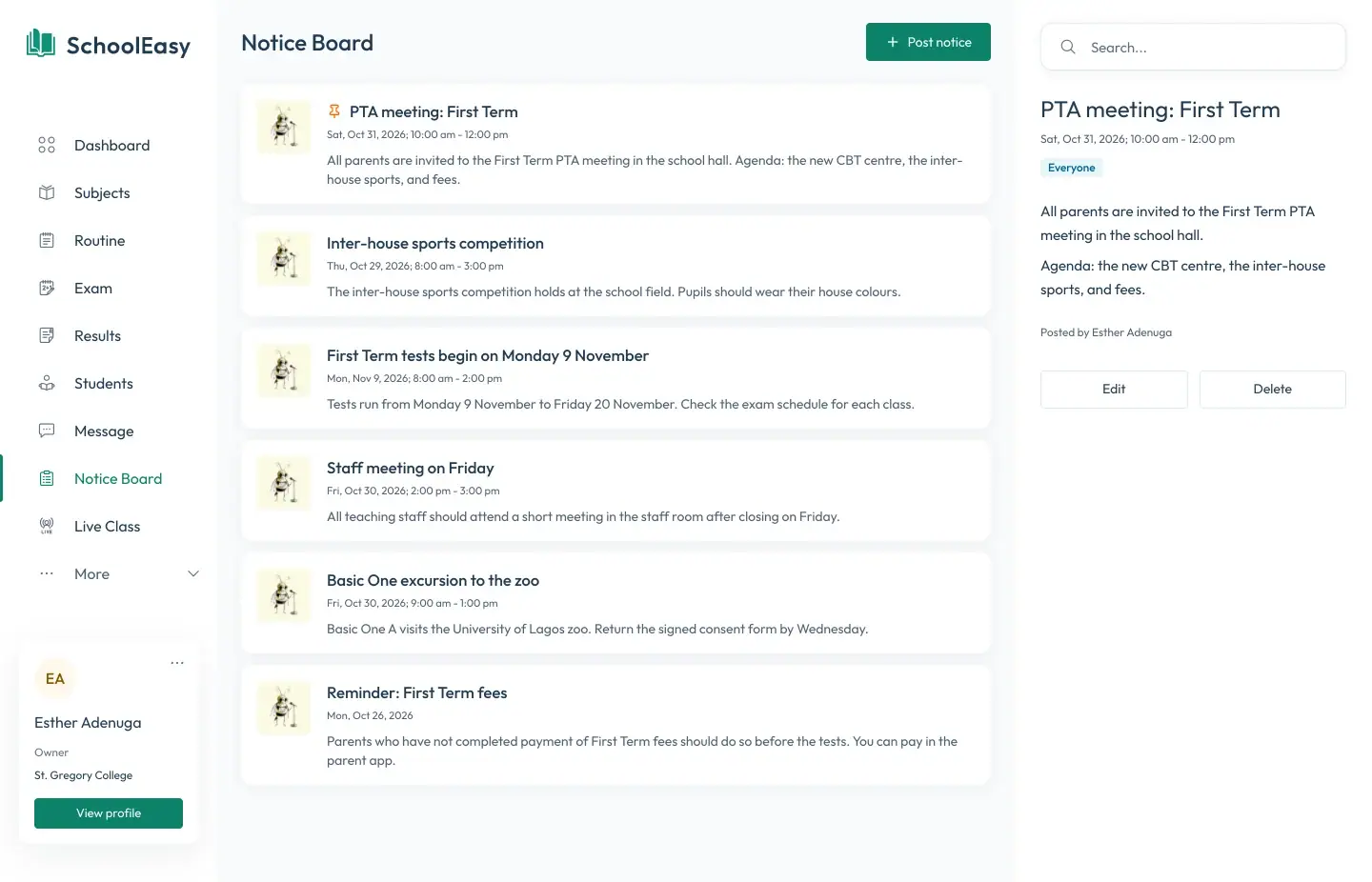
Task: Click the Message chat bubble icon
Action: [x=47, y=431]
